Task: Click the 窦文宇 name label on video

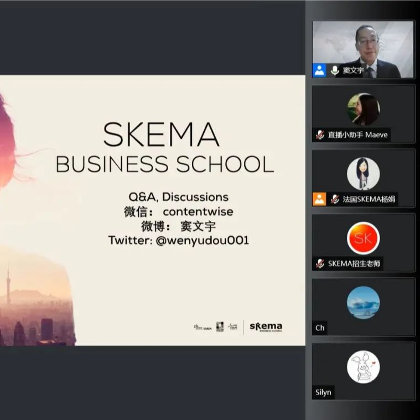Action: pyautogui.click(x=353, y=70)
